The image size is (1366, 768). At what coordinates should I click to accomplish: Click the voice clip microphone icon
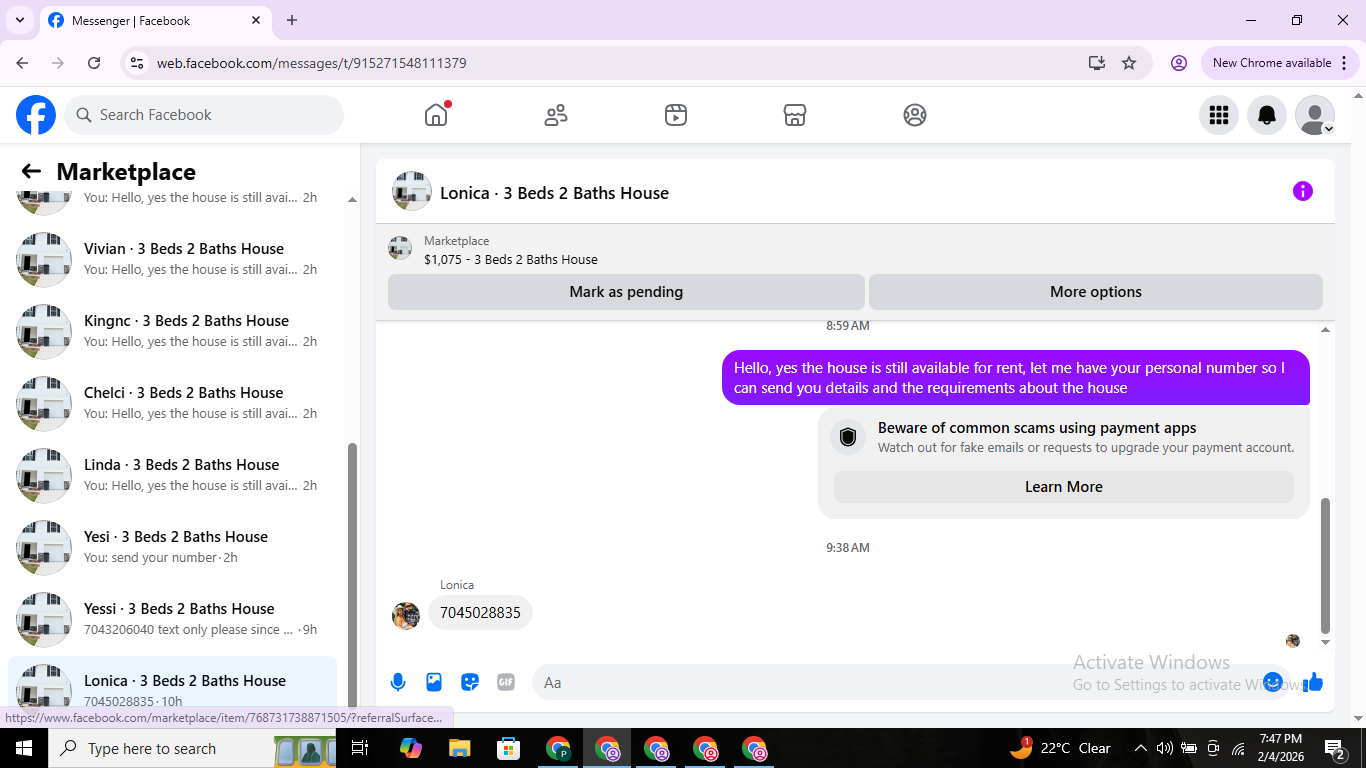pyautogui.click(x=398, y=682)
